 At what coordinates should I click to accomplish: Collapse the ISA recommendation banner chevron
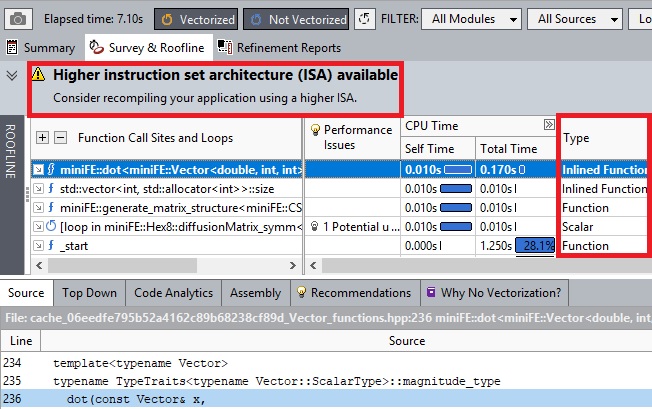[x=12, y=74]
